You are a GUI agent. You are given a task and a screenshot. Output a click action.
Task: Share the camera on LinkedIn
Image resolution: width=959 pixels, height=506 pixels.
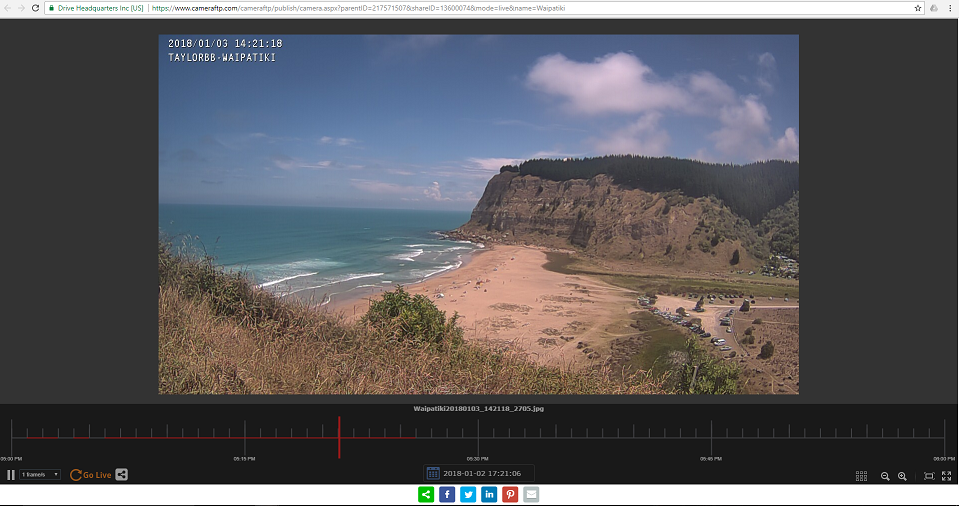pyautogui.click(x=489, y=494)
